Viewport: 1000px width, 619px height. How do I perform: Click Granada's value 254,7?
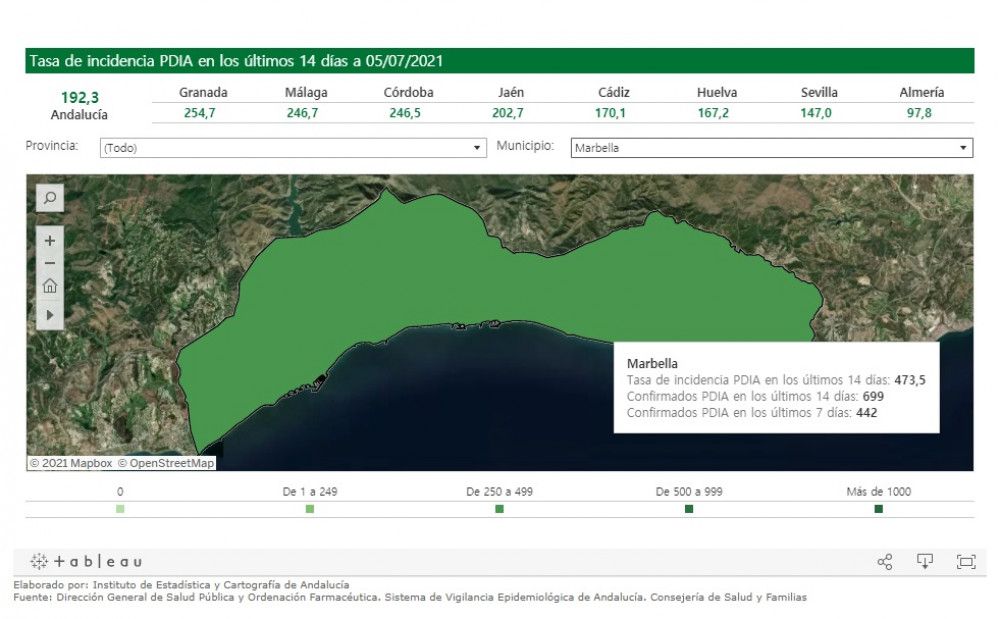pos(200,113)
